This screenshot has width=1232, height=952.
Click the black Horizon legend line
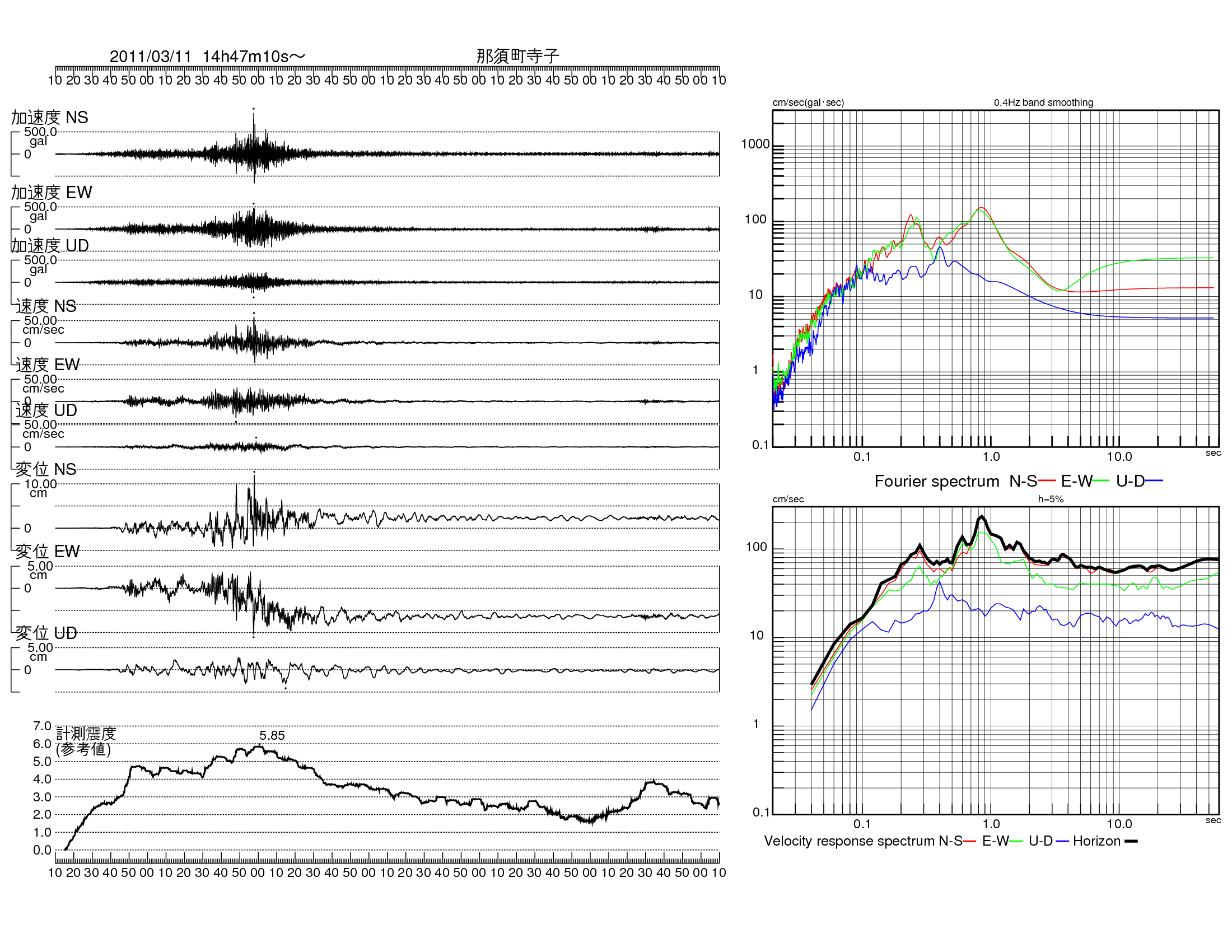tap(1131, 842)
